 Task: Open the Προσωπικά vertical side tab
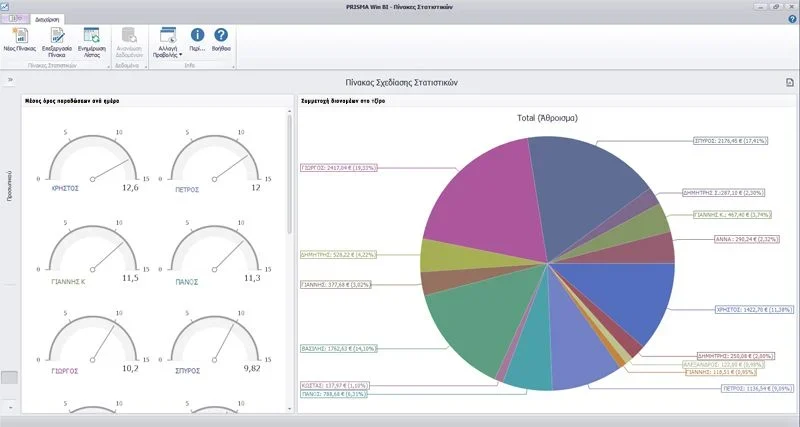coord(10,186)
